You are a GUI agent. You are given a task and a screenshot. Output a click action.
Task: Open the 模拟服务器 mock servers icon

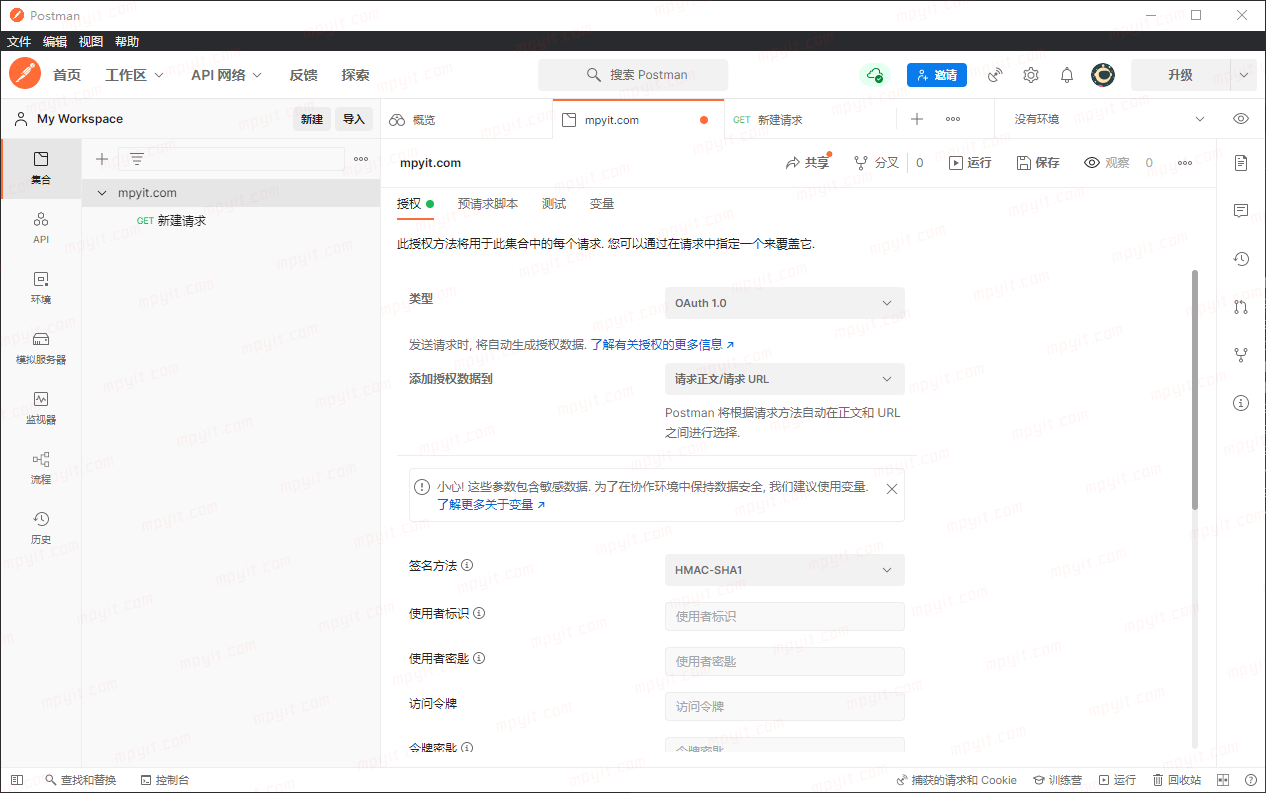pyautogui.click(x=41, y=348)
